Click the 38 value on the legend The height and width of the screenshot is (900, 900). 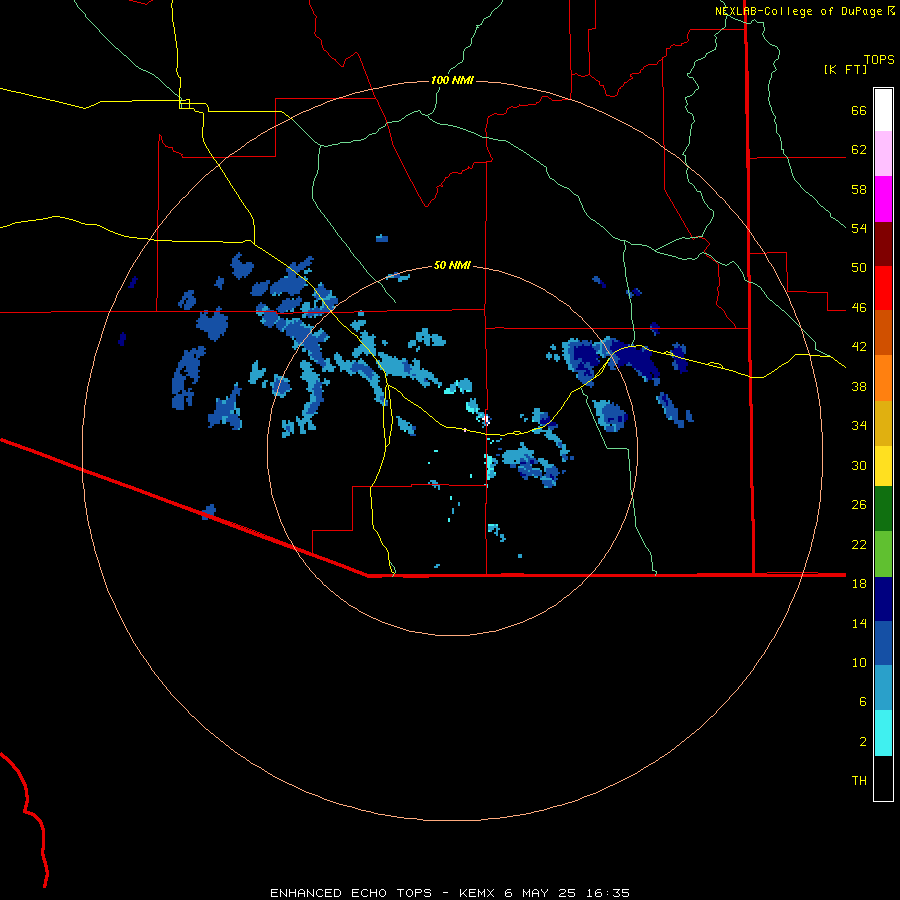click(859, 386)
